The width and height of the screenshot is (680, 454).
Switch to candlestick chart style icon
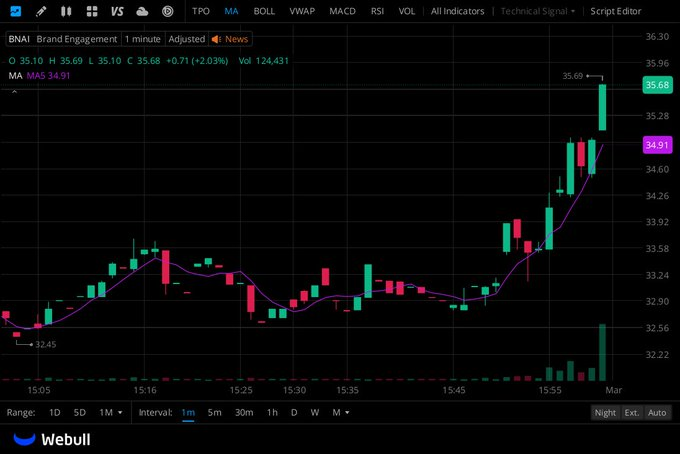66,11
